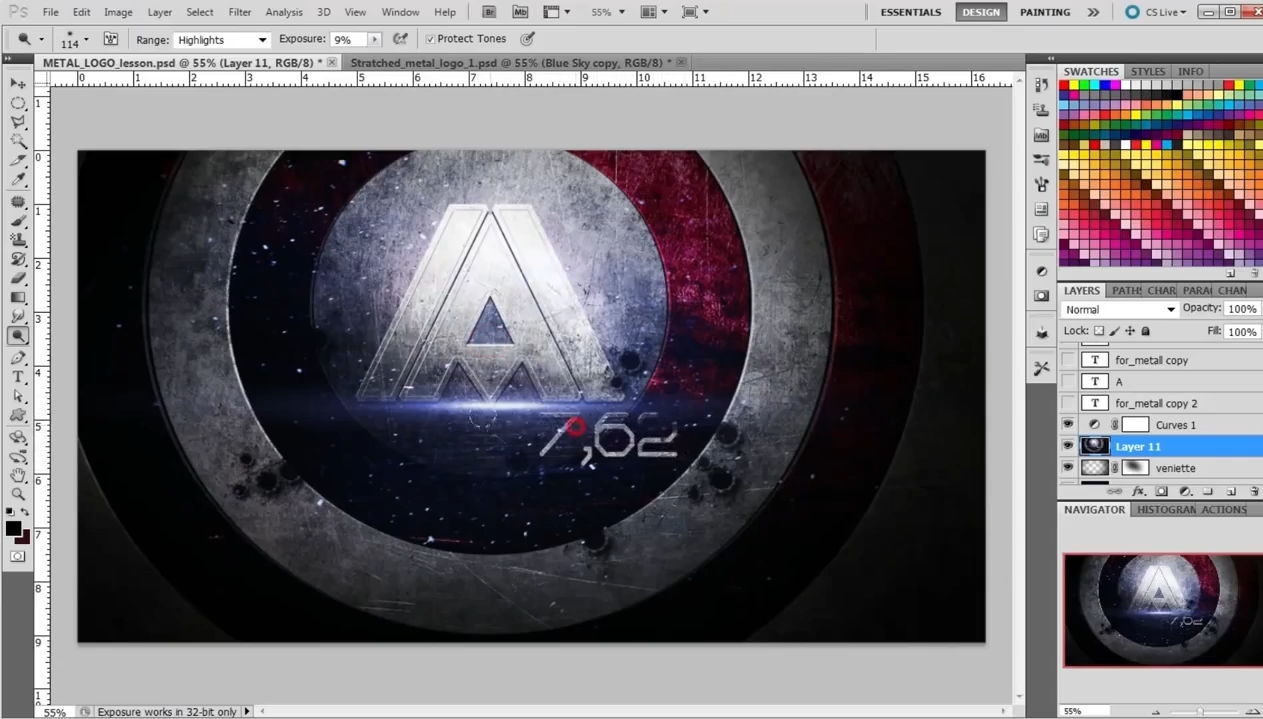This screenshot has width=1263, height=719.
Task: Toggle lock transparent pixels
Action: 1098,331
